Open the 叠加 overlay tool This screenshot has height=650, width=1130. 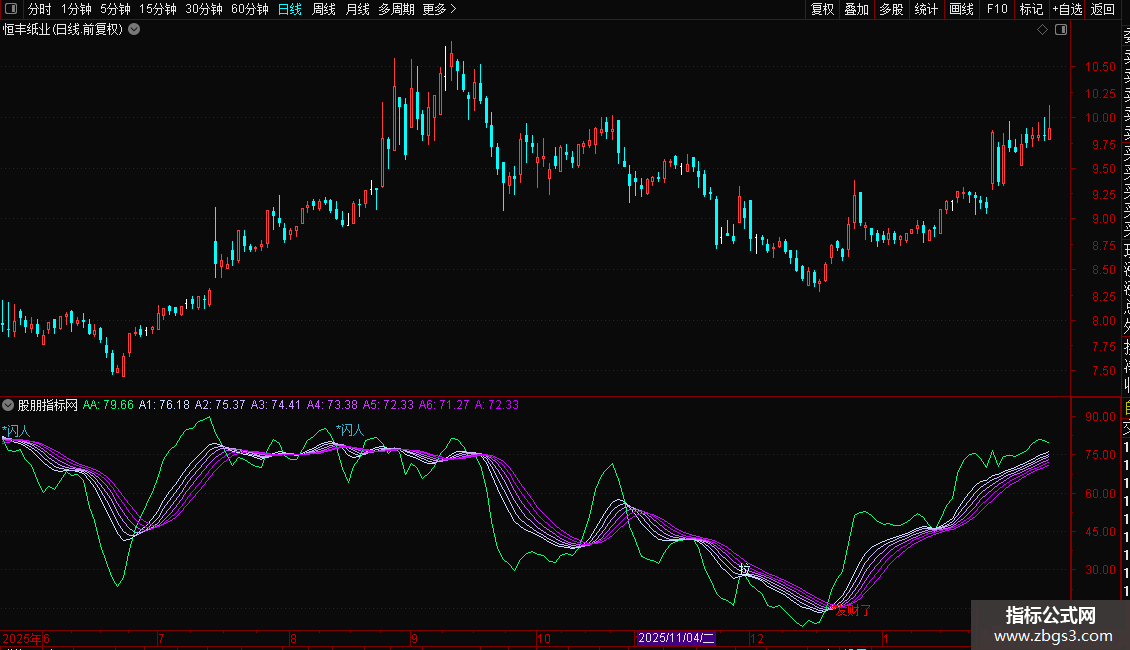click(x=856, y=9)
